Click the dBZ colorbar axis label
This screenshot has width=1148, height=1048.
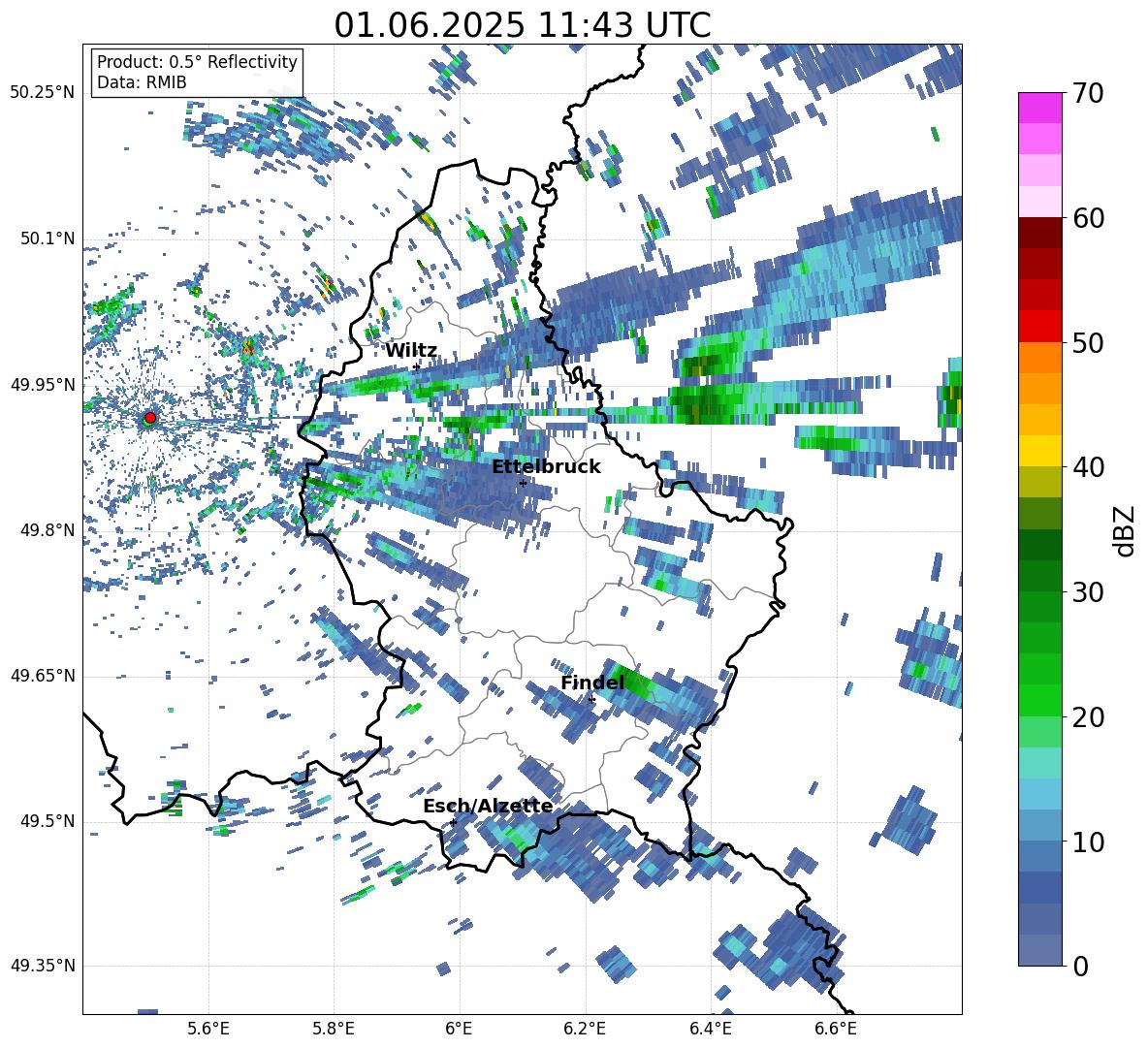[1126, 530]
